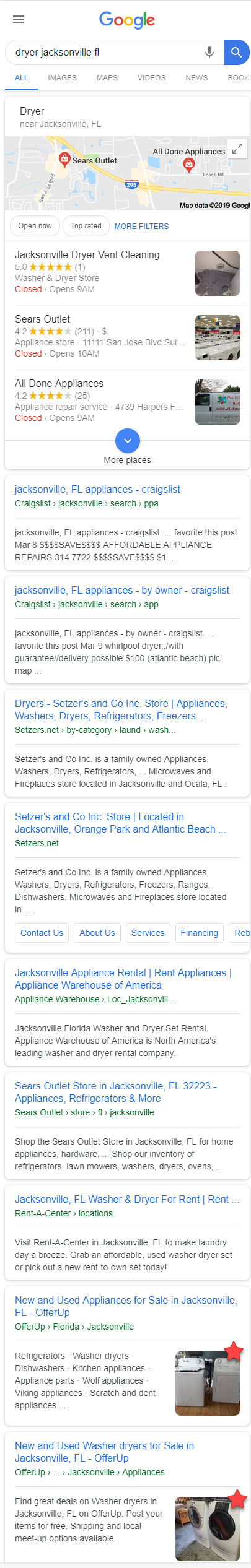Switch to the IMAGES tab
Screen dimensions: 251x1568
tap(63, 78)
